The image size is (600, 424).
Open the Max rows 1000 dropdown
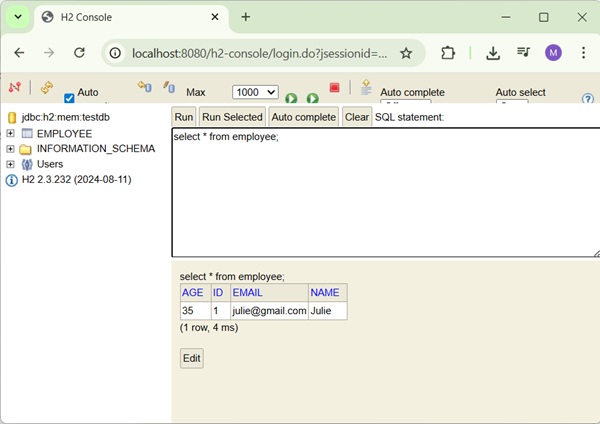click(254, 92)
